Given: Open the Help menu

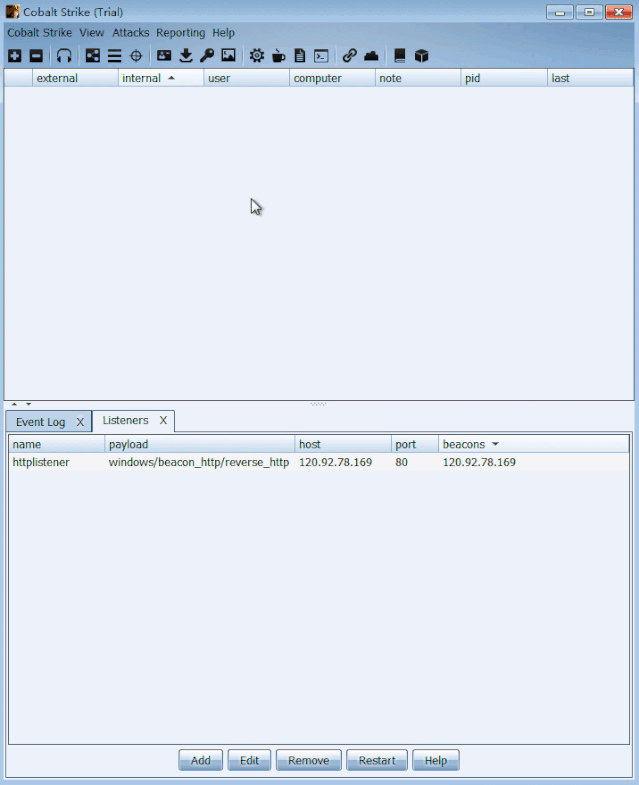Looking at the screenshot, I should pos(223,33).
